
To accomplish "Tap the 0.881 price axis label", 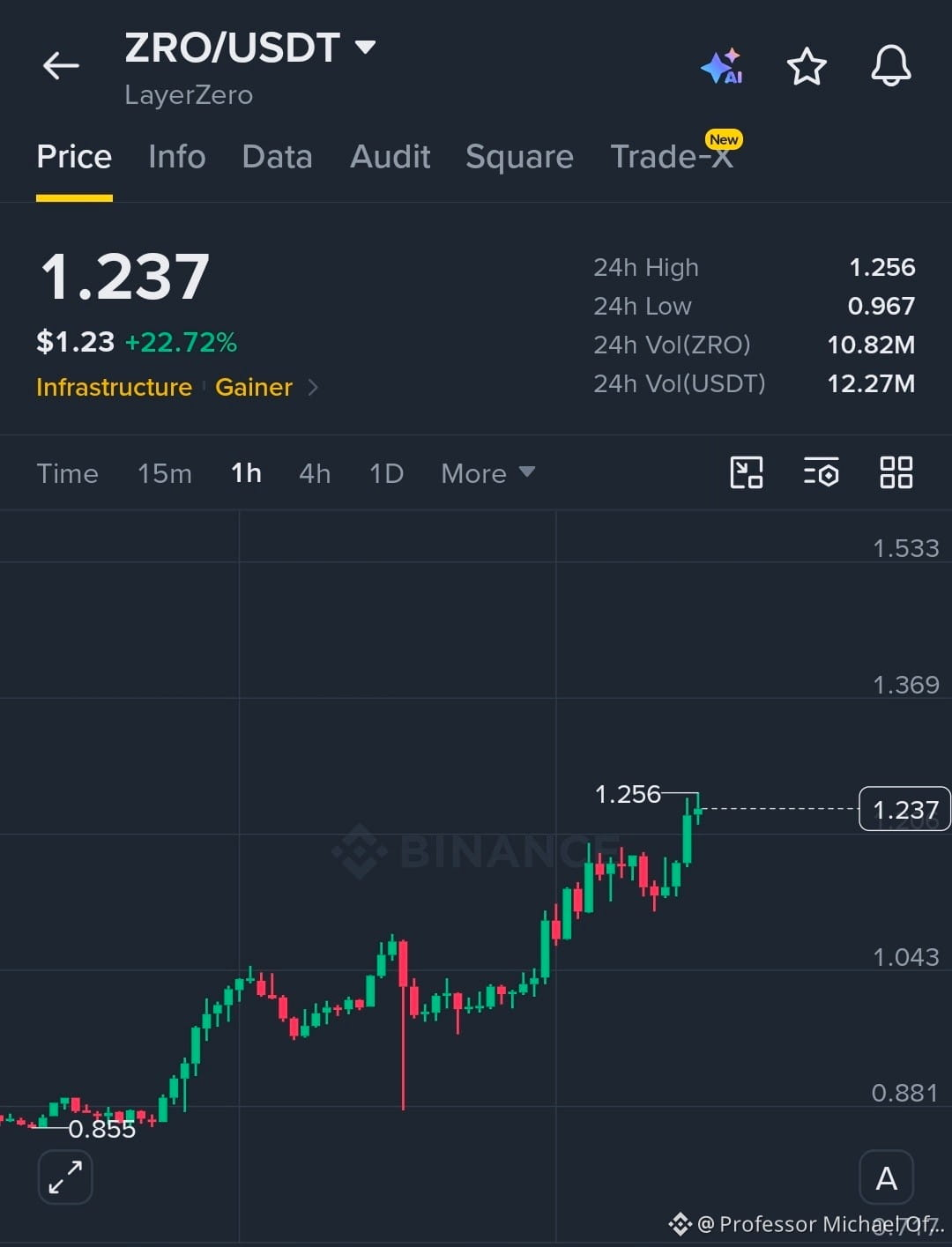I will click(x=904, y=1093).
